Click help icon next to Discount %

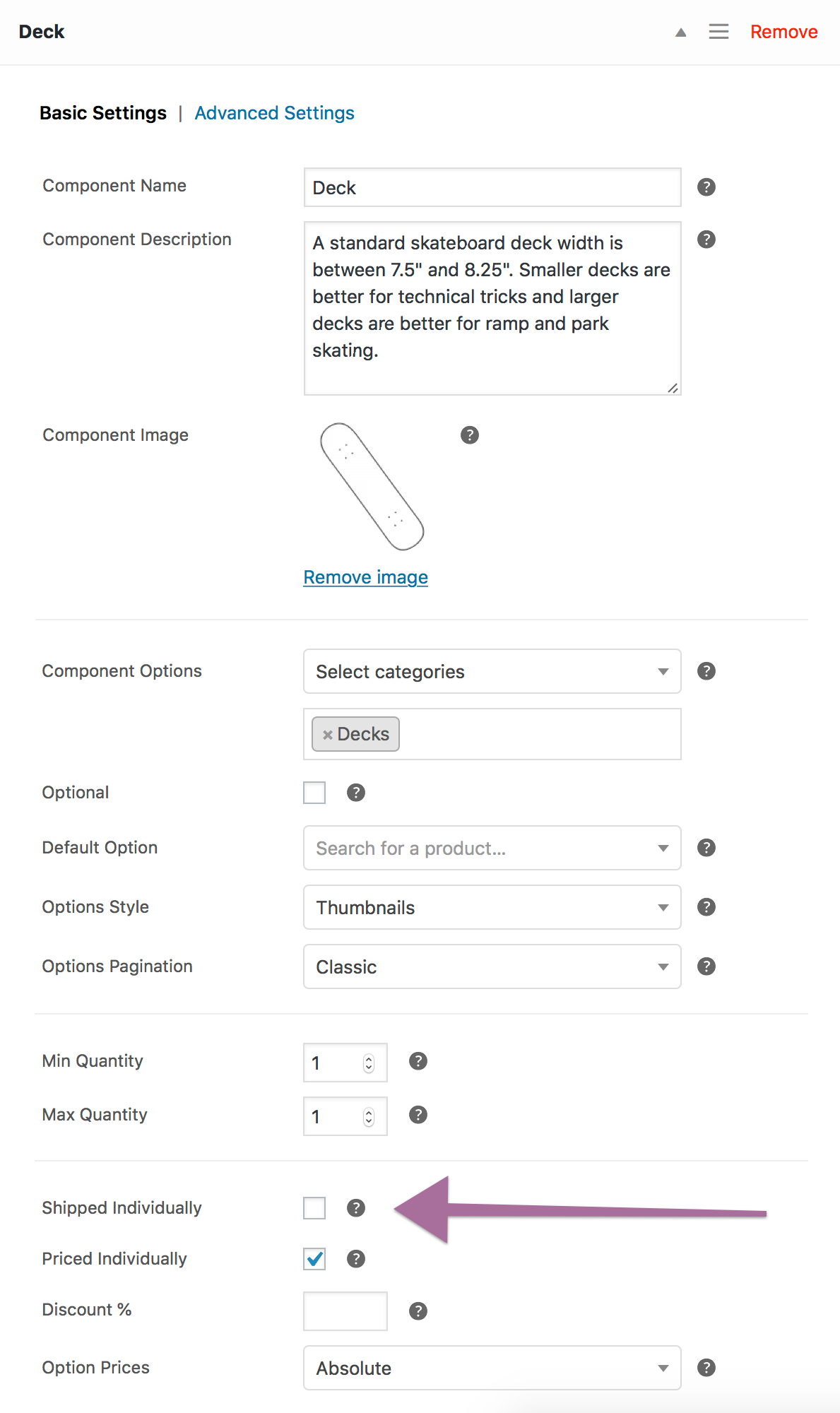coord(418,1311)
